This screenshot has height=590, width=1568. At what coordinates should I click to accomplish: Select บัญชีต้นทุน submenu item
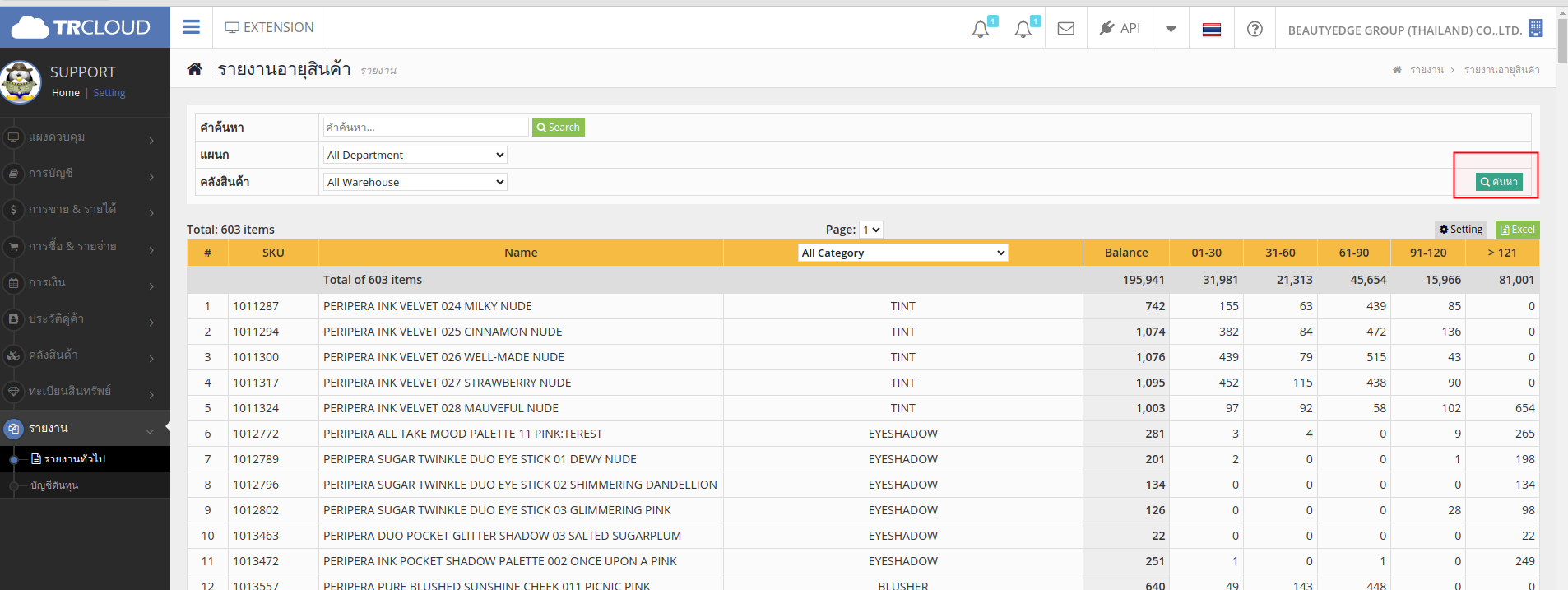[x=54, y=485]
